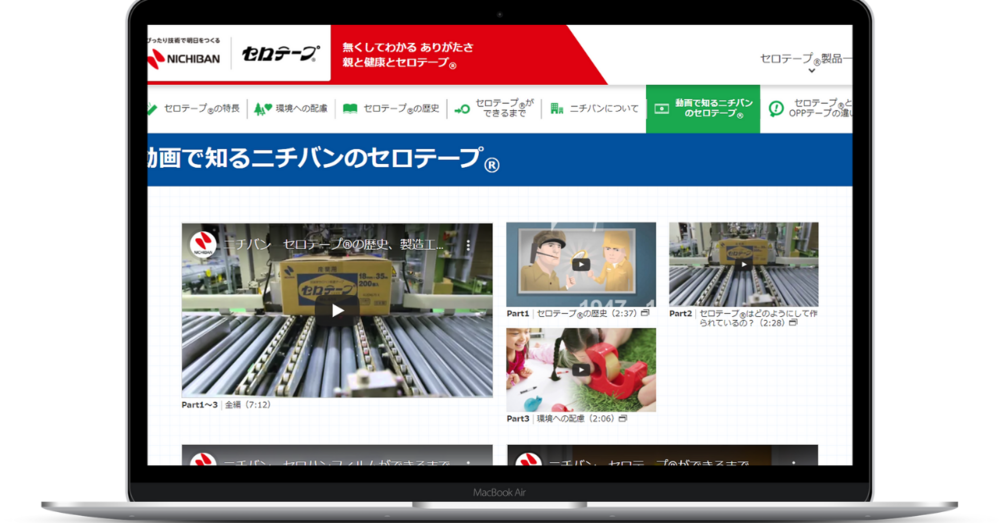
Task: Open three-dot menu on bottom left video
Action: [468, 462]
